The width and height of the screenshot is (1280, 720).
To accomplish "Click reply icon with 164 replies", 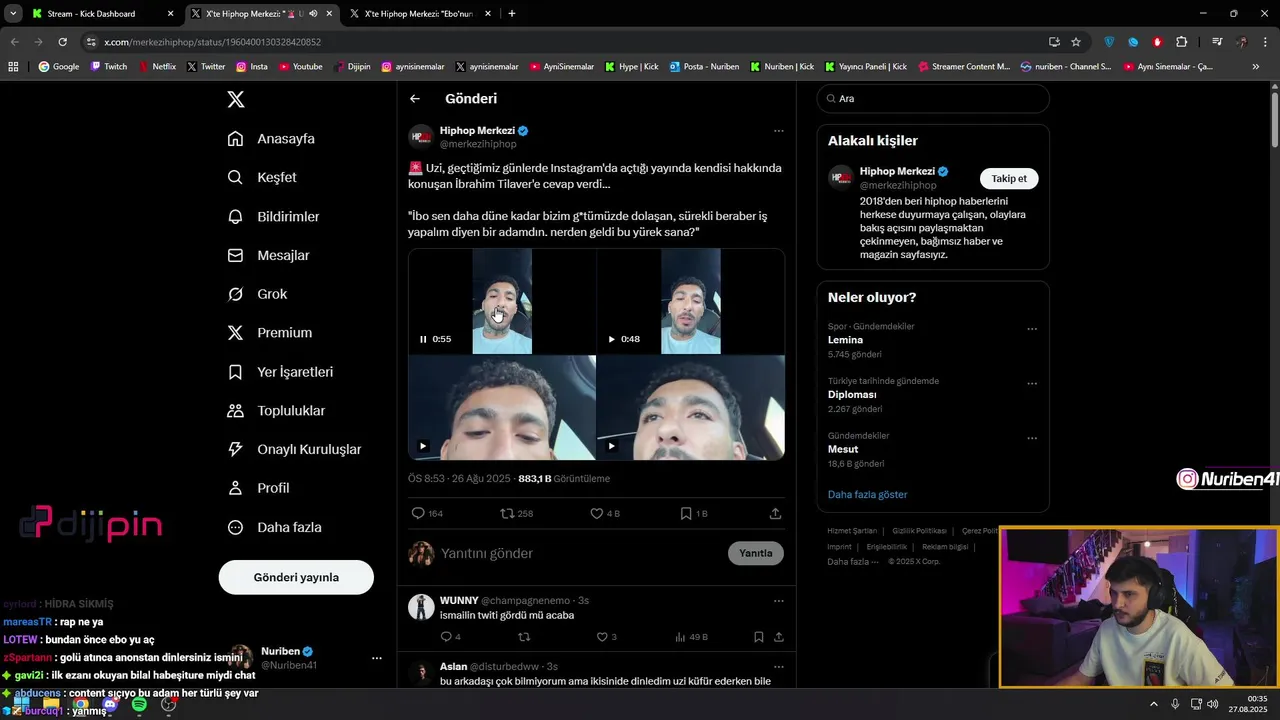I will 418,513.
